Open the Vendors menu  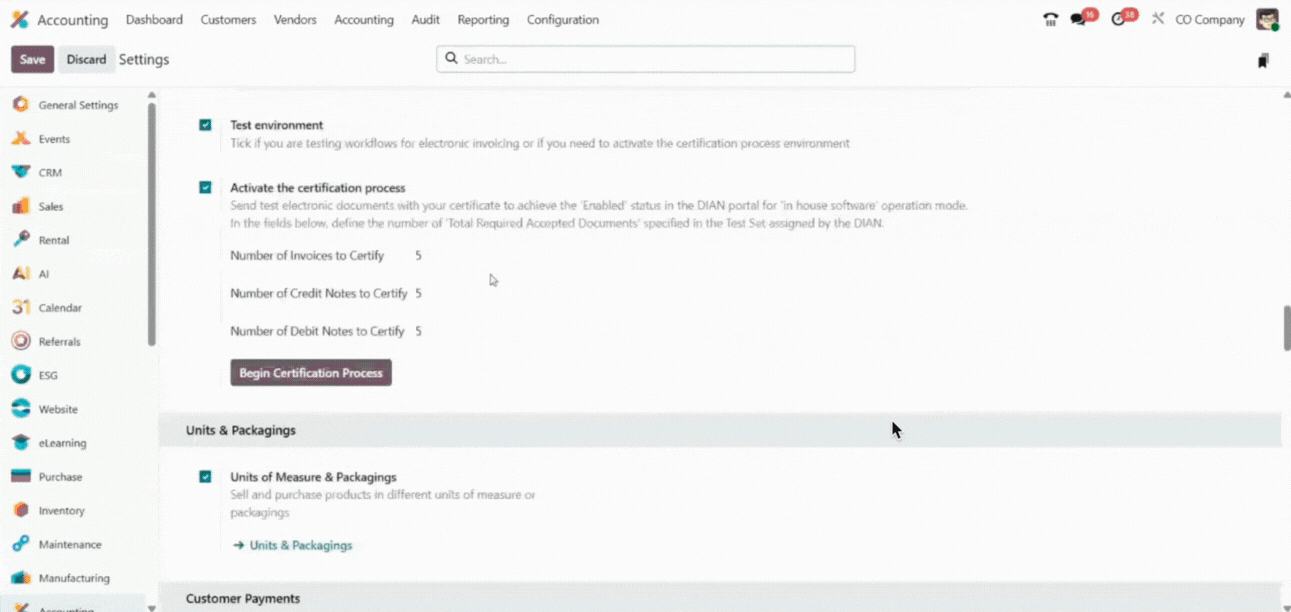pyautogui.click(x=295, y=20)
